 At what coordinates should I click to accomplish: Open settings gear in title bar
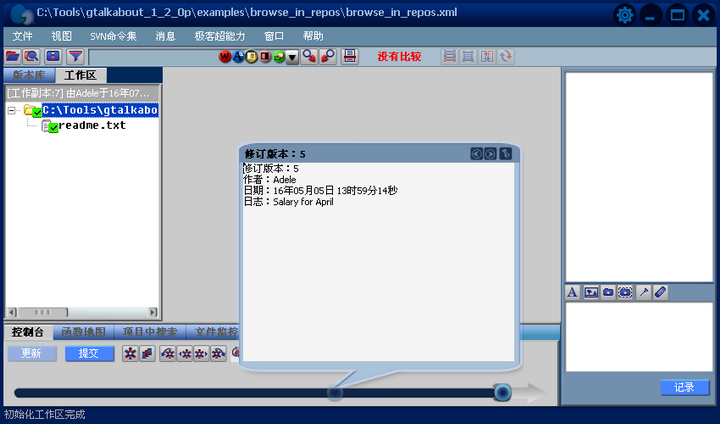coord(625,15)
